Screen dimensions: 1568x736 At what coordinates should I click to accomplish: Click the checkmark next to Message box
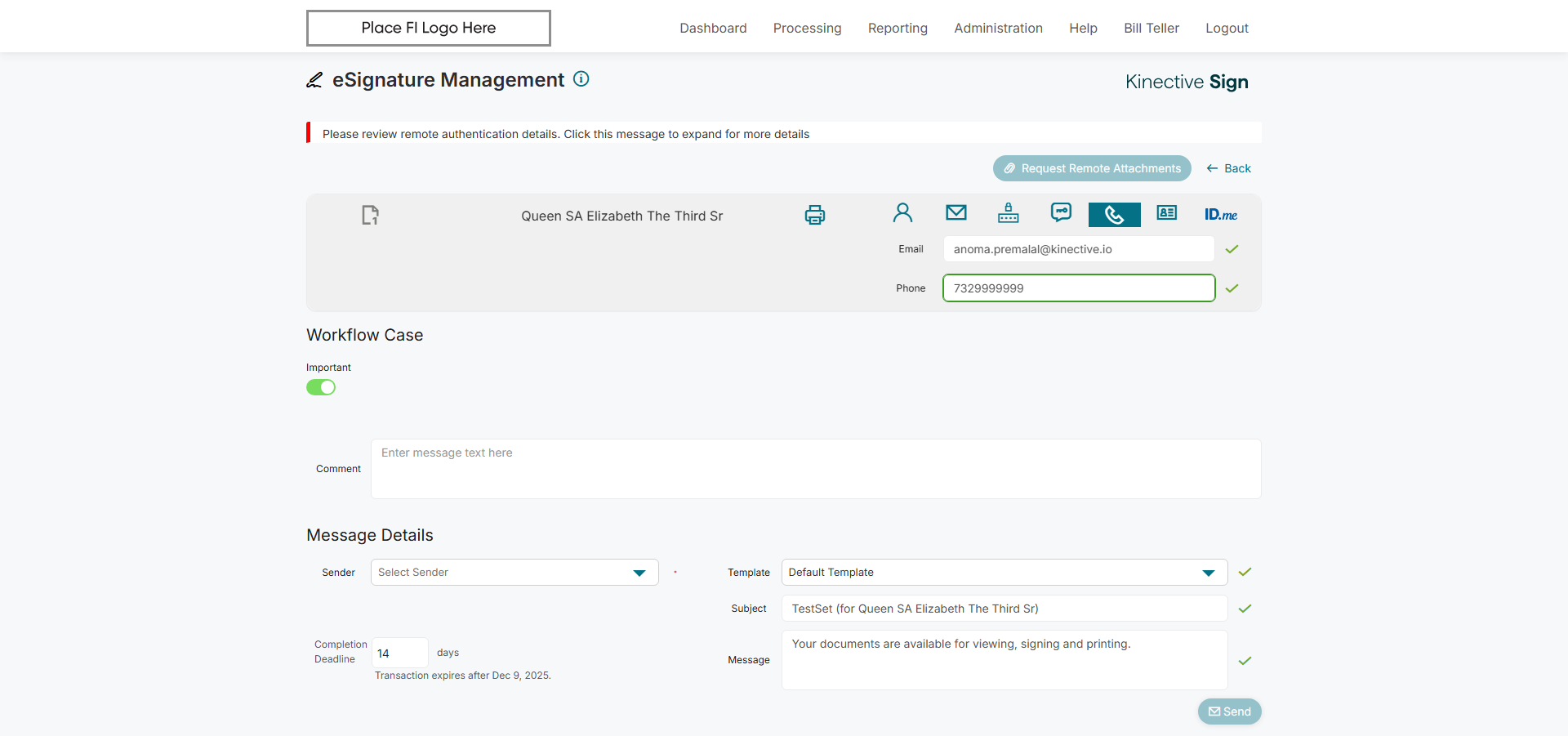point(1245,661)
